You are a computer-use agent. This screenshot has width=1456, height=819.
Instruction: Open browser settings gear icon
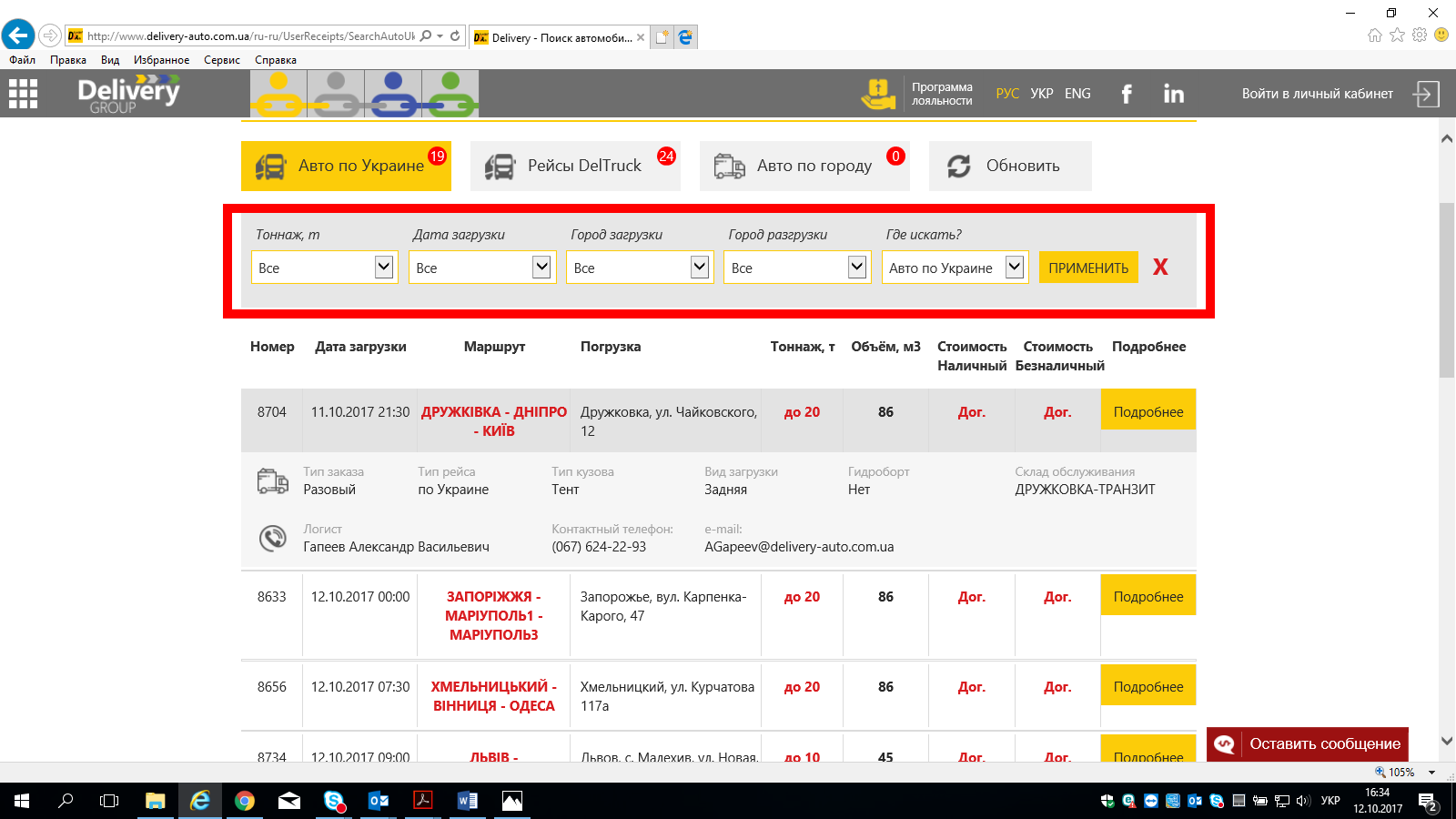[x=1420, y=35]
